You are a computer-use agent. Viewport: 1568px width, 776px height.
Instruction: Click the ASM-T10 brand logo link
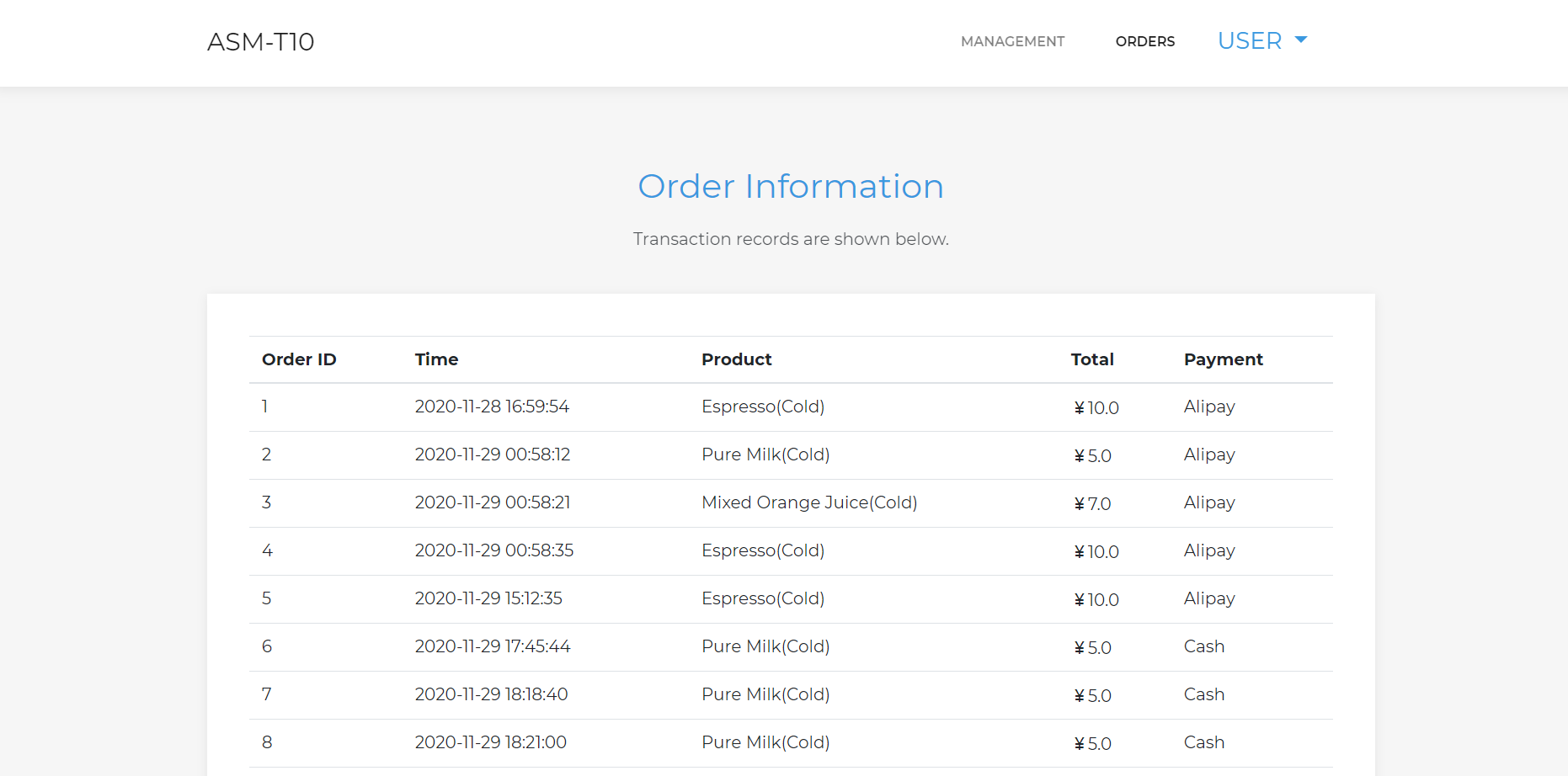coord(260,41)
